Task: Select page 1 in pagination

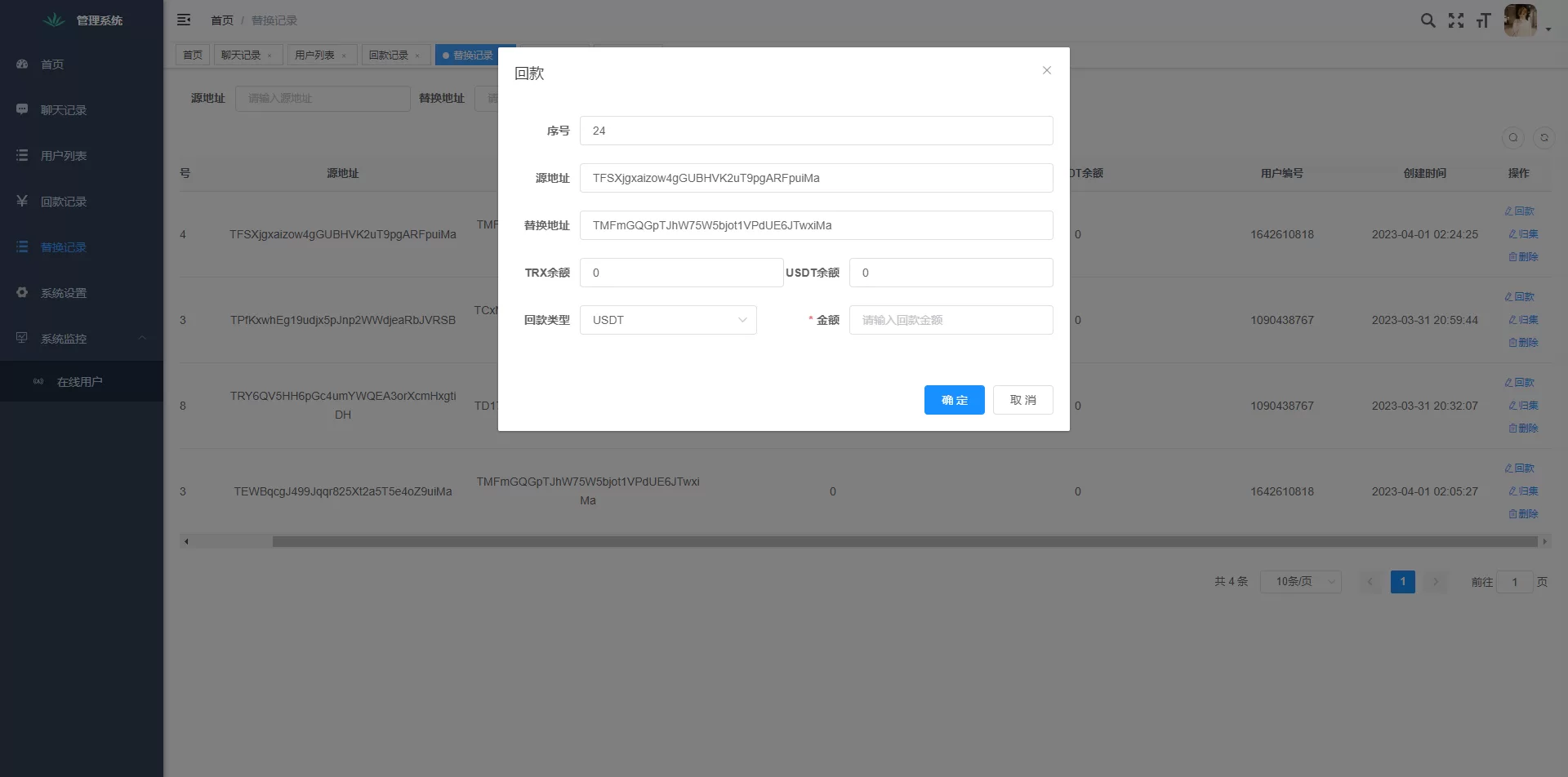Action: 1402,582
